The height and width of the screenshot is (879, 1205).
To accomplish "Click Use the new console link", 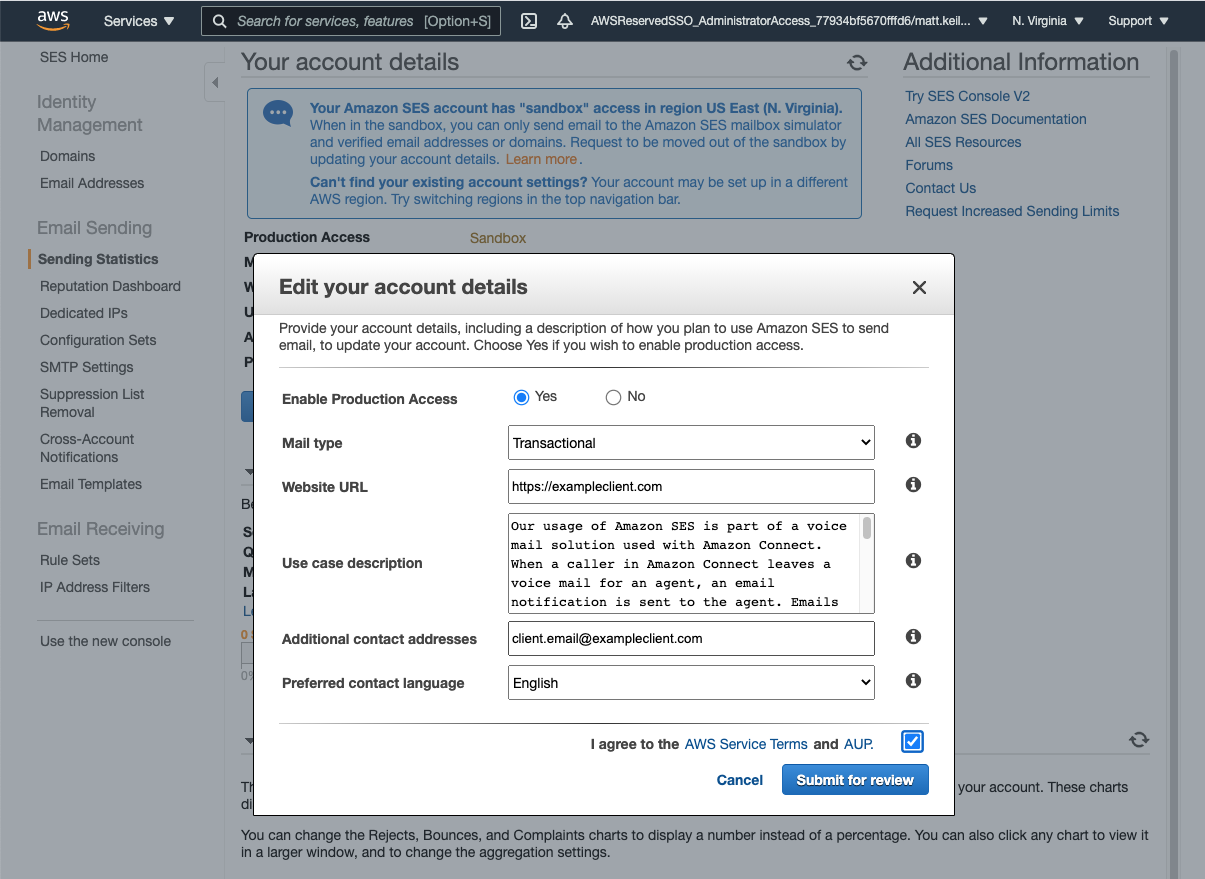I will point(105,641).
